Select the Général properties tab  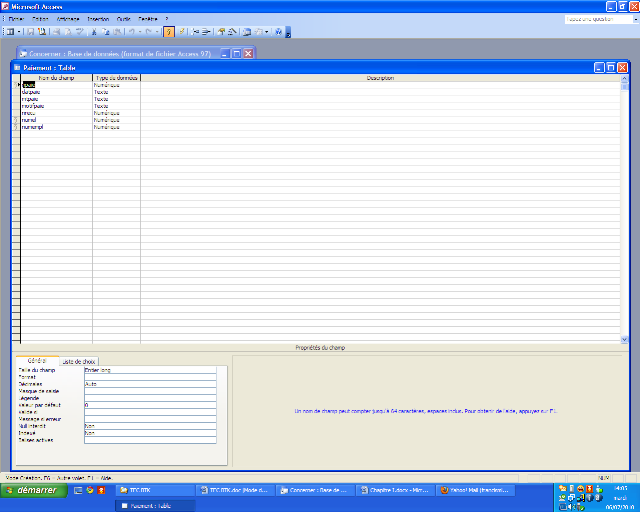coord(36,361)
